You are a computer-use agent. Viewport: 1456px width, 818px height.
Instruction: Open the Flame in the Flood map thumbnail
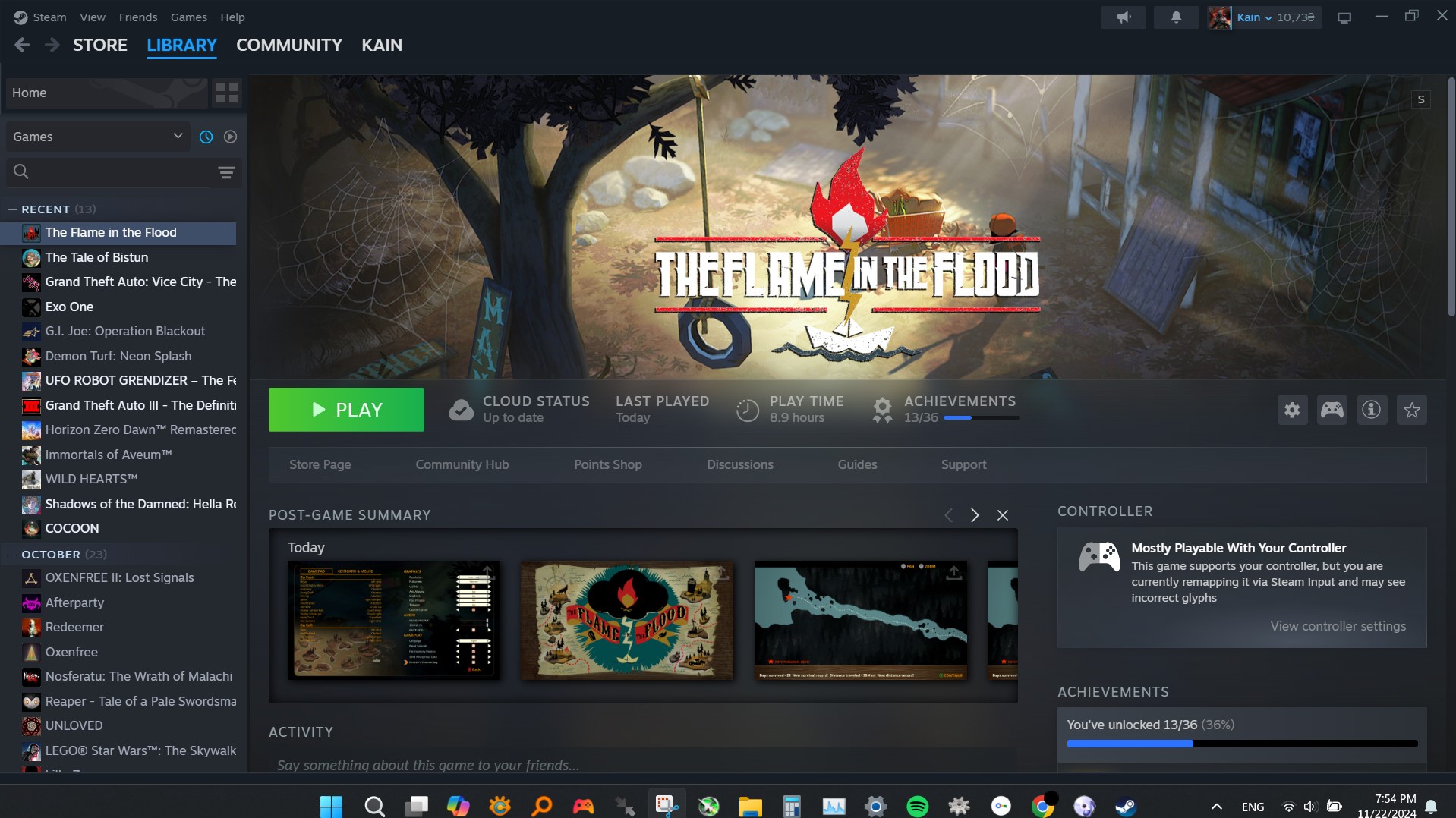(x=627, y=620)
